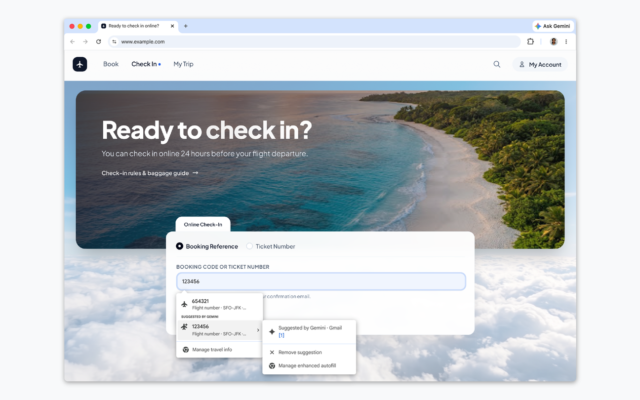This screenshot has height=400, width=640.
Task: Select the Ticket Number radio button
Action: click(249, 246)
